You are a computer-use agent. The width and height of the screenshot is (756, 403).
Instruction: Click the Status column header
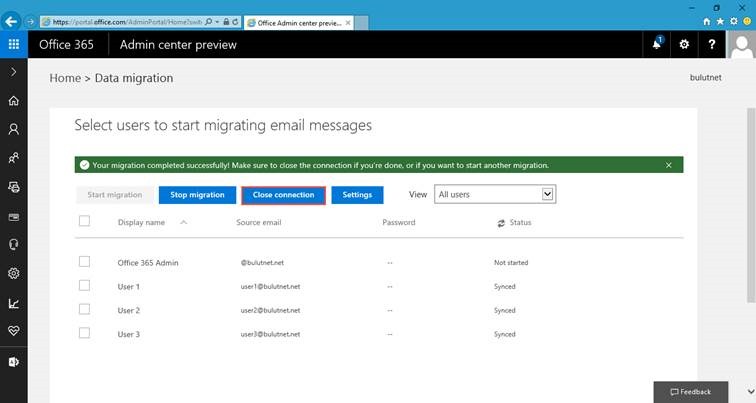520,222
